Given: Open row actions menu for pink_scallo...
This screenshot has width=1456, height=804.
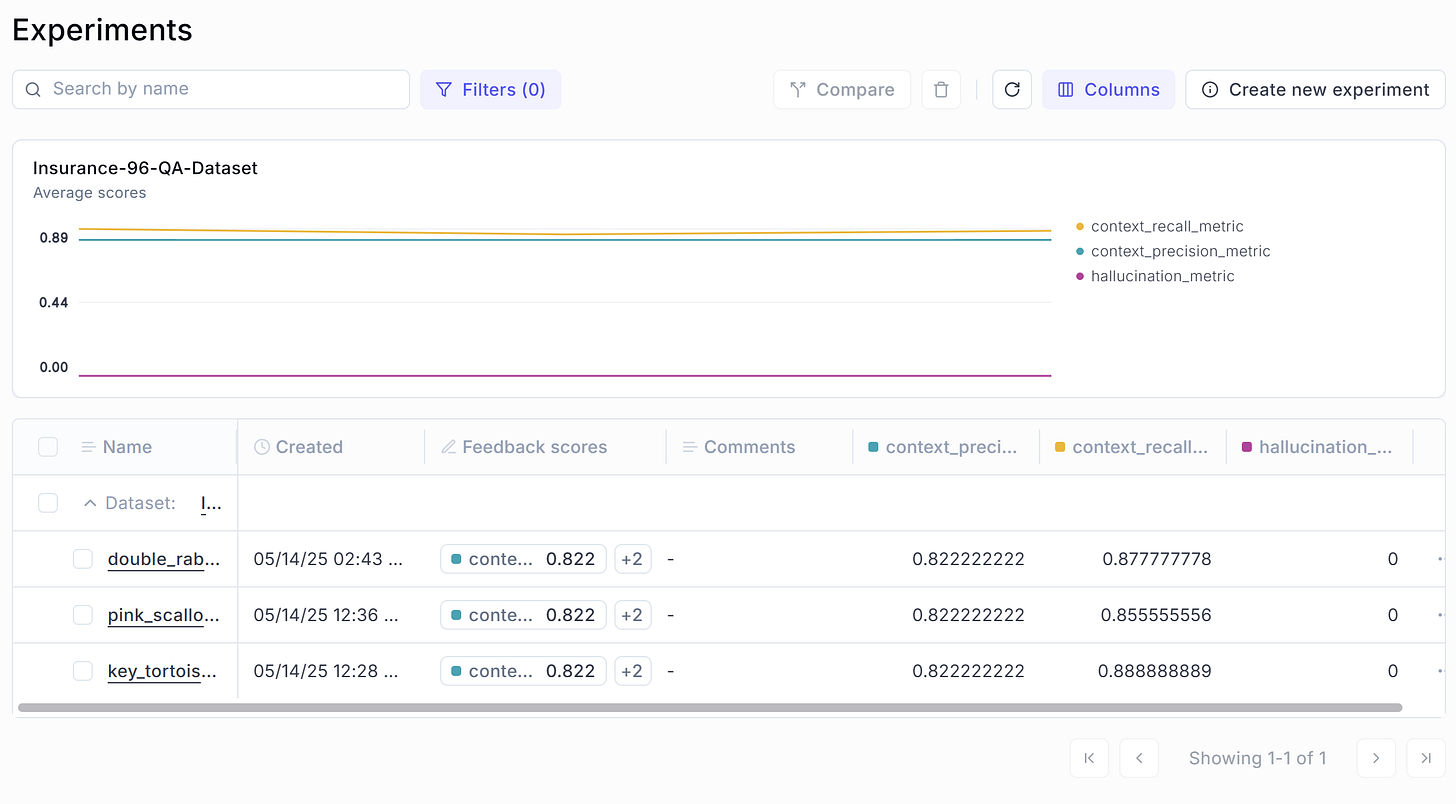Looking at the screenshot, I should point(1440,615).
